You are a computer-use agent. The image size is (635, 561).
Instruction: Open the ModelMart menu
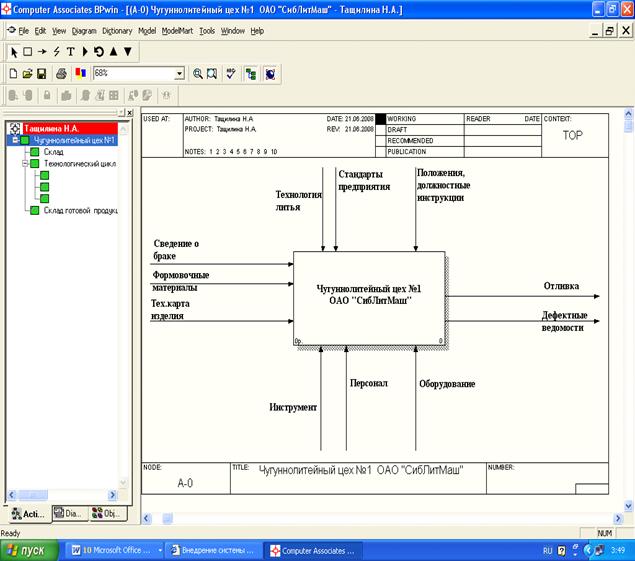(178, 31)
